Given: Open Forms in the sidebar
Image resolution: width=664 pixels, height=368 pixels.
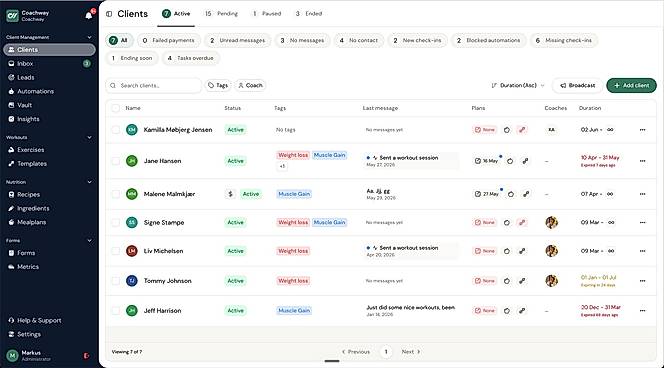Looking at the screenshot, I should click(49, 253).
